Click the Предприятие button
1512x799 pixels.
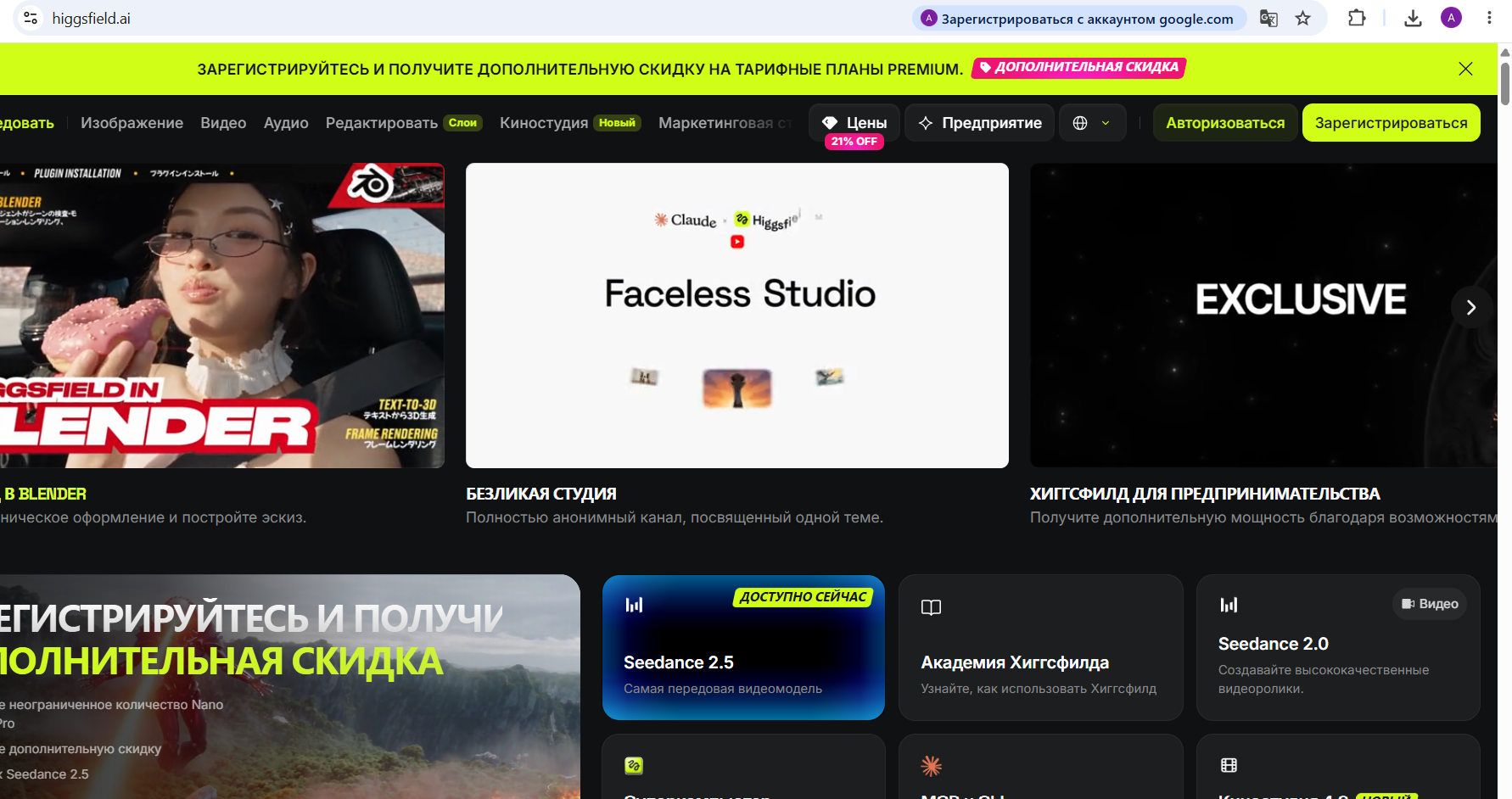click(x=980, y=123)
